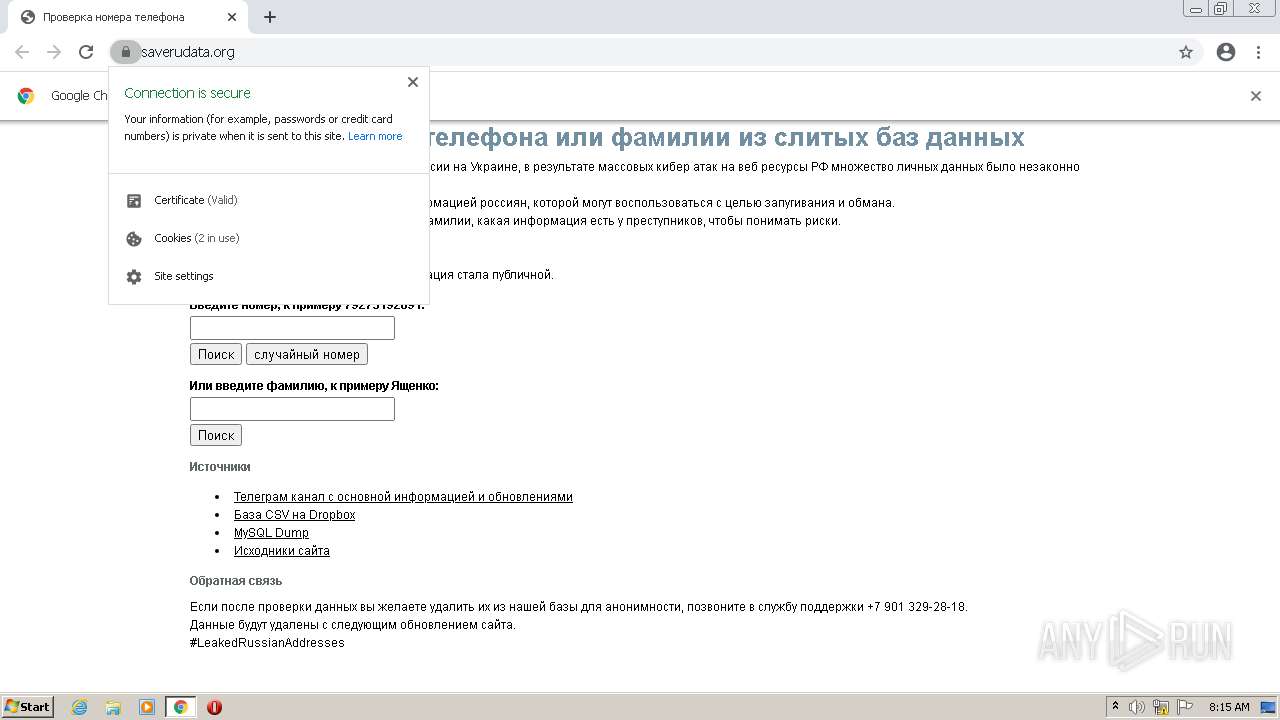Open Windows Explorer folder in taskbar

coord(113,707)
